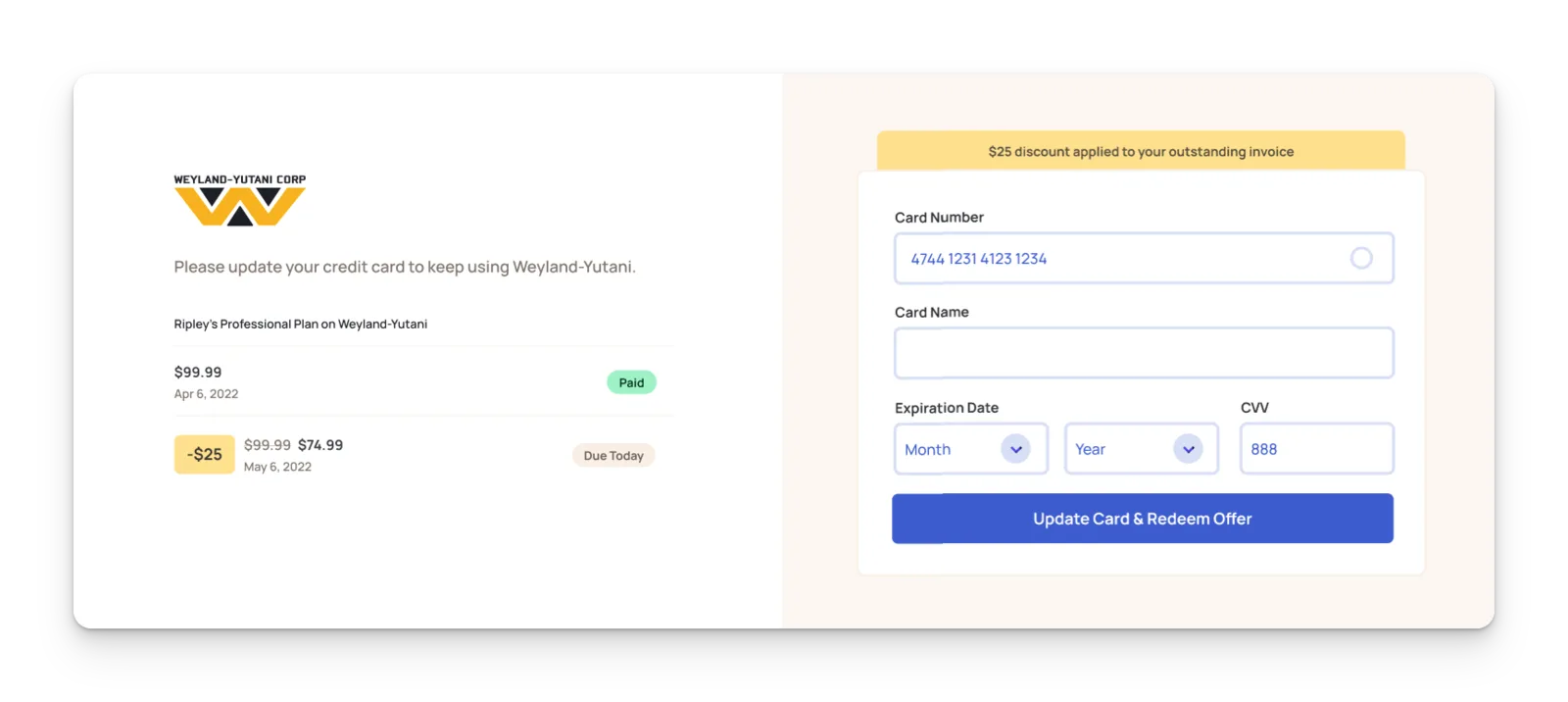The width and height of the screenshot is (1568, 702).
Task: Click Ripley's Professional Plan heading text
Action: point(301,324)
